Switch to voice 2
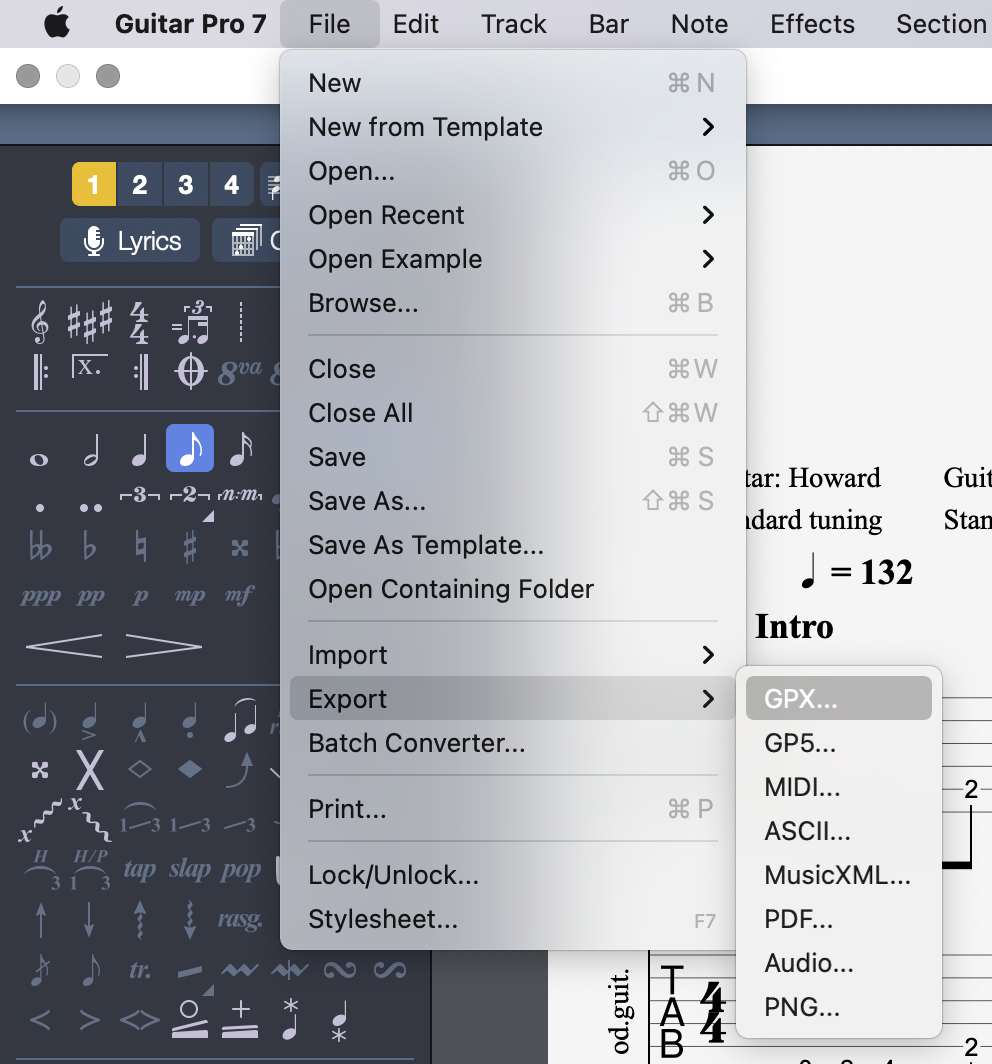 pyautogui.click(x=140, y=184)
